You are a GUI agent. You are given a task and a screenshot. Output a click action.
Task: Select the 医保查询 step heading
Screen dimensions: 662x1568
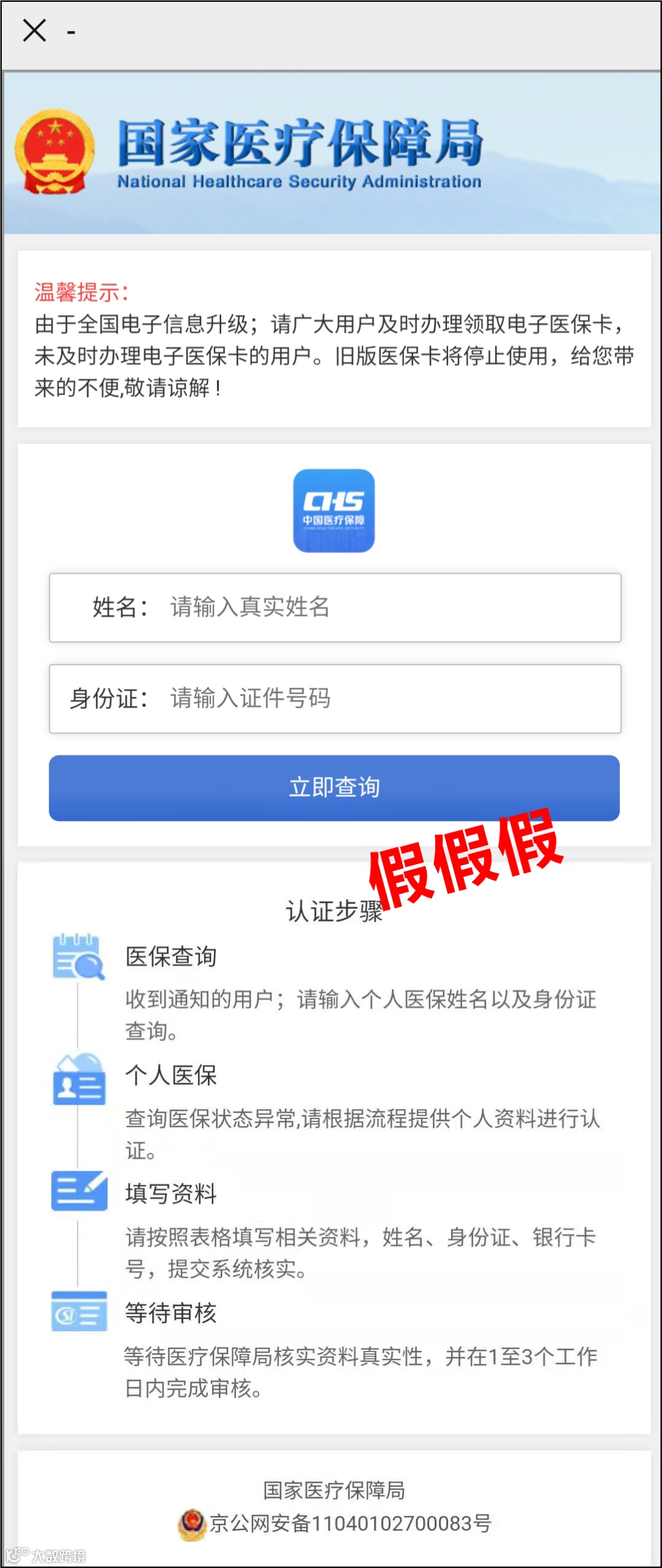(171, 957)
